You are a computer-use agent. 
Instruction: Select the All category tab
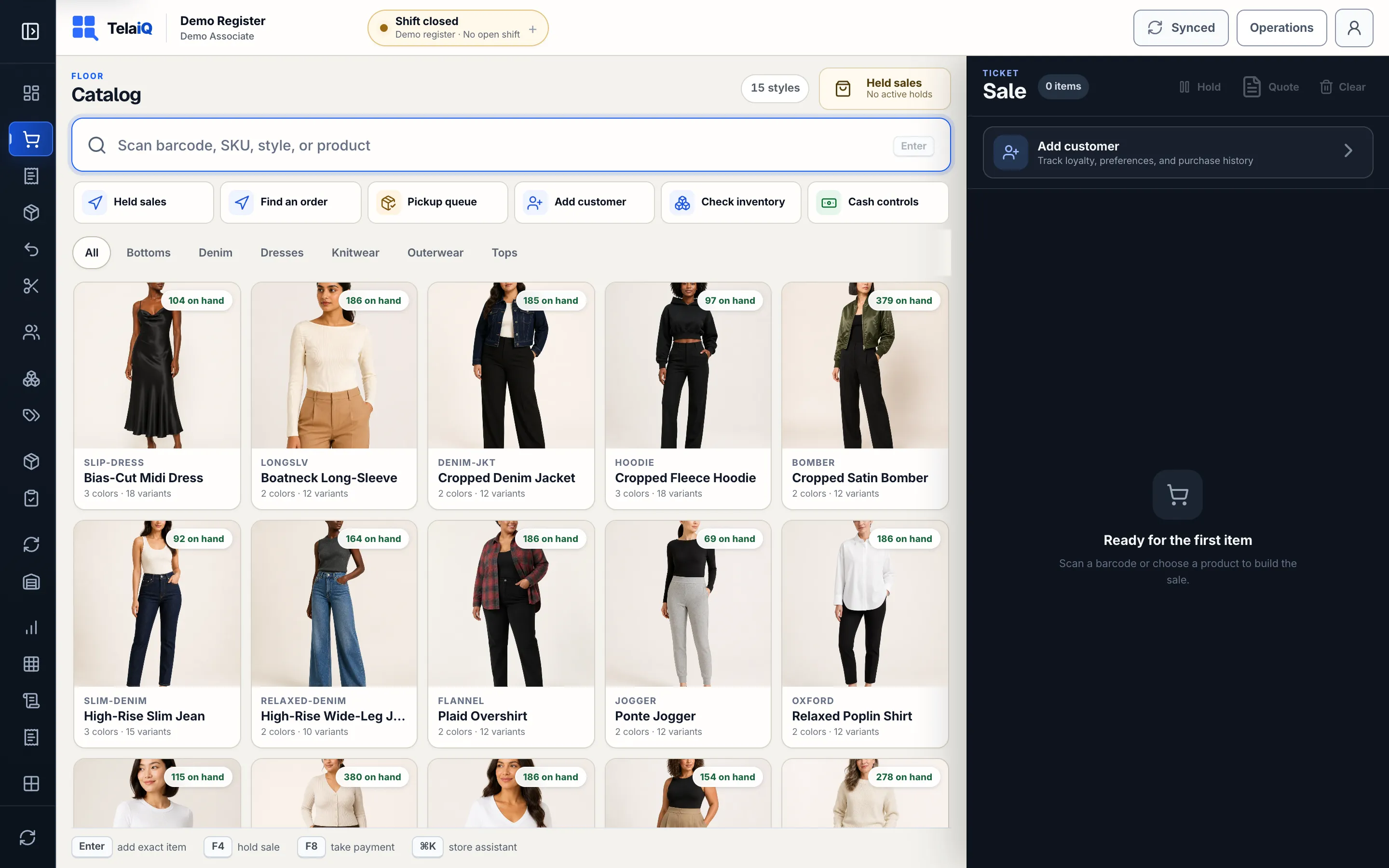tap(92, 253)
